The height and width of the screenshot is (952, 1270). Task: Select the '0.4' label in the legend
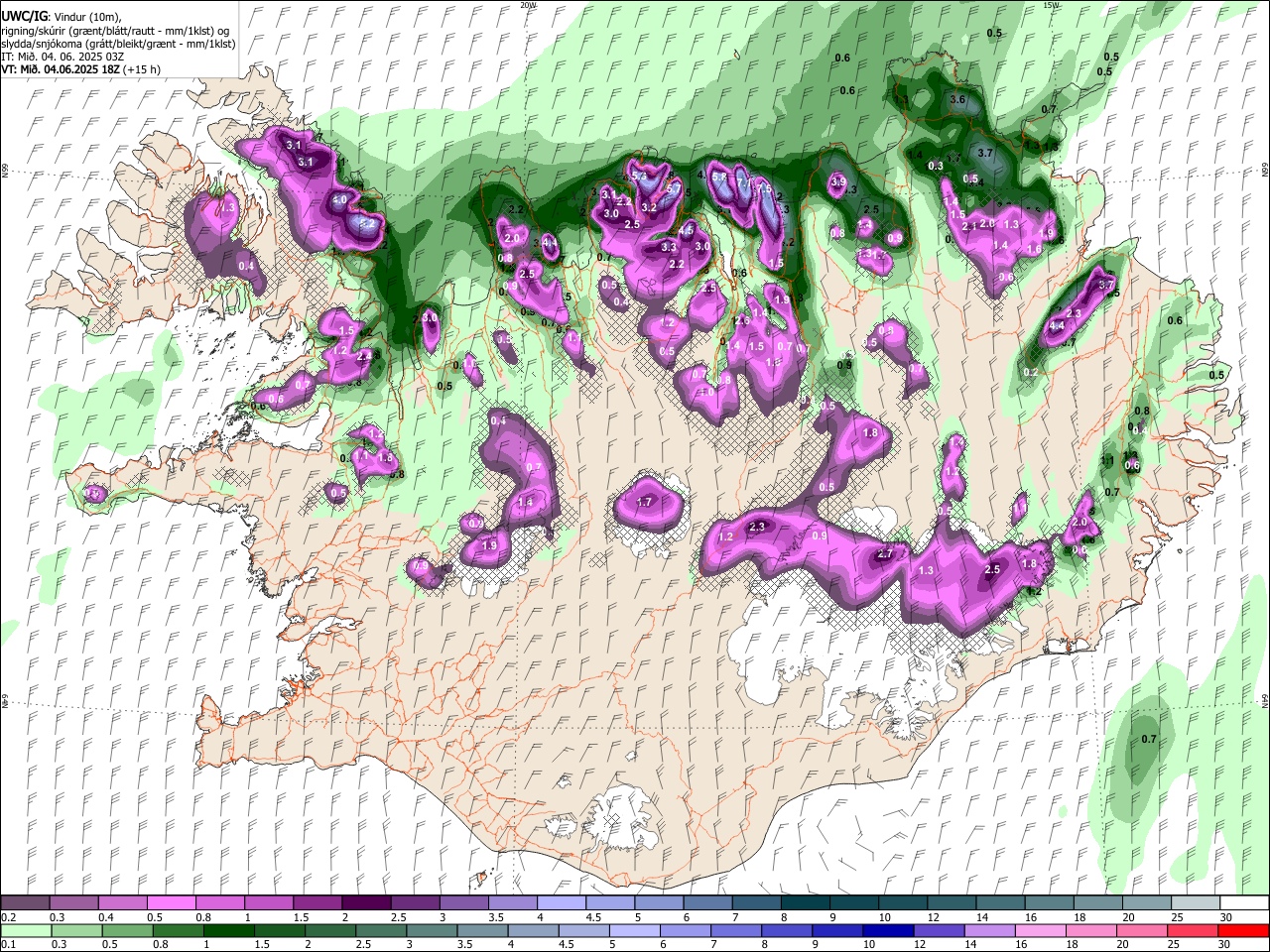click(107, 917)
